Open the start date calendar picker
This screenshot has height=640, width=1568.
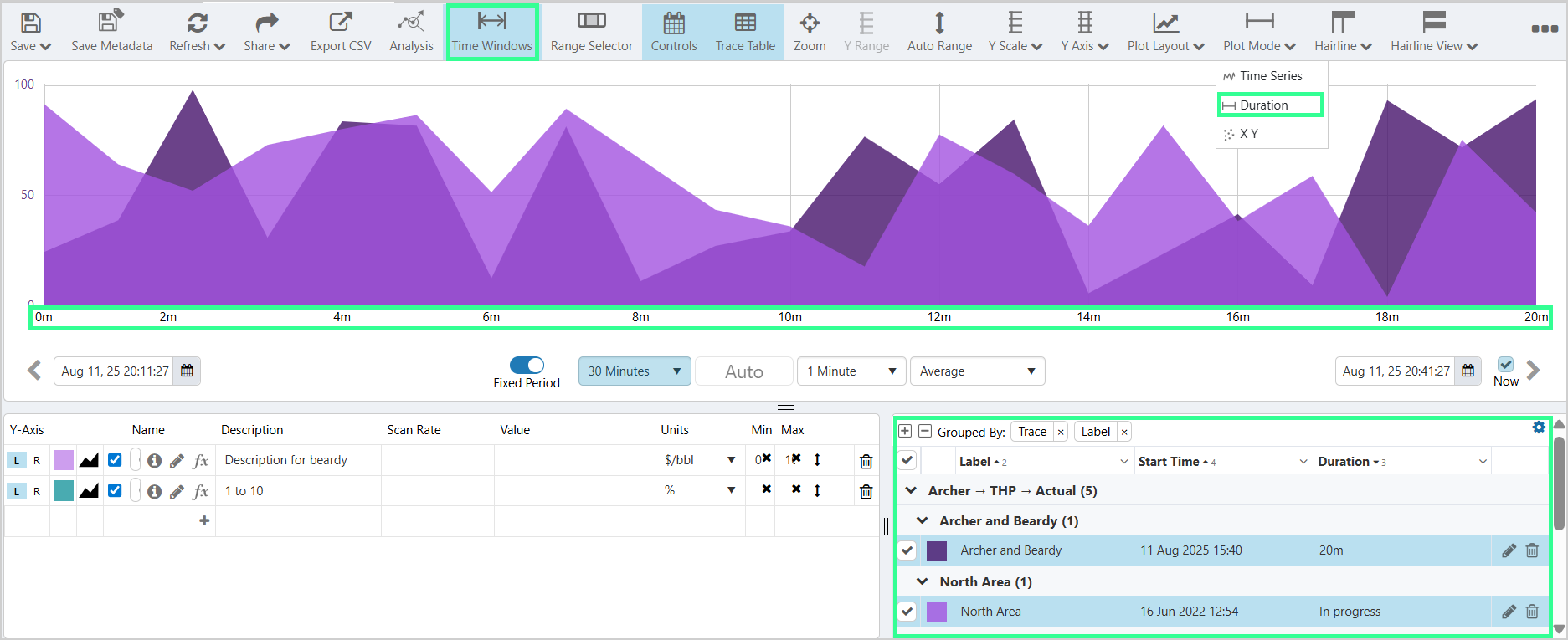[x=187, y=371]
